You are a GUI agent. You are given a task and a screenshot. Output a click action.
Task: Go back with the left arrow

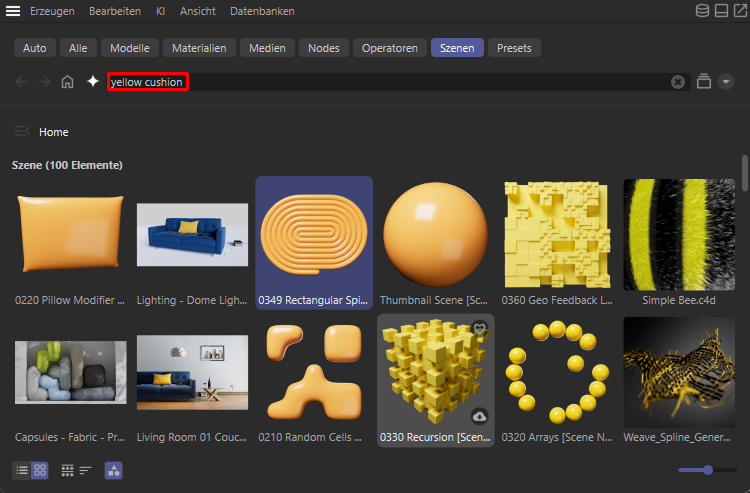coord(21,82)
